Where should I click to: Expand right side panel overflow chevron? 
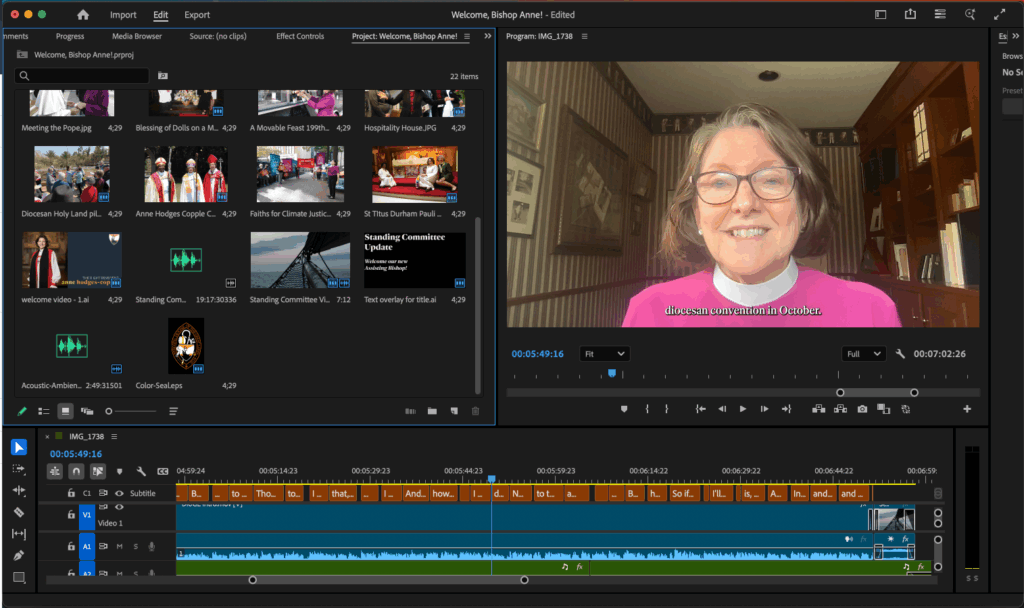point(1016,37)
